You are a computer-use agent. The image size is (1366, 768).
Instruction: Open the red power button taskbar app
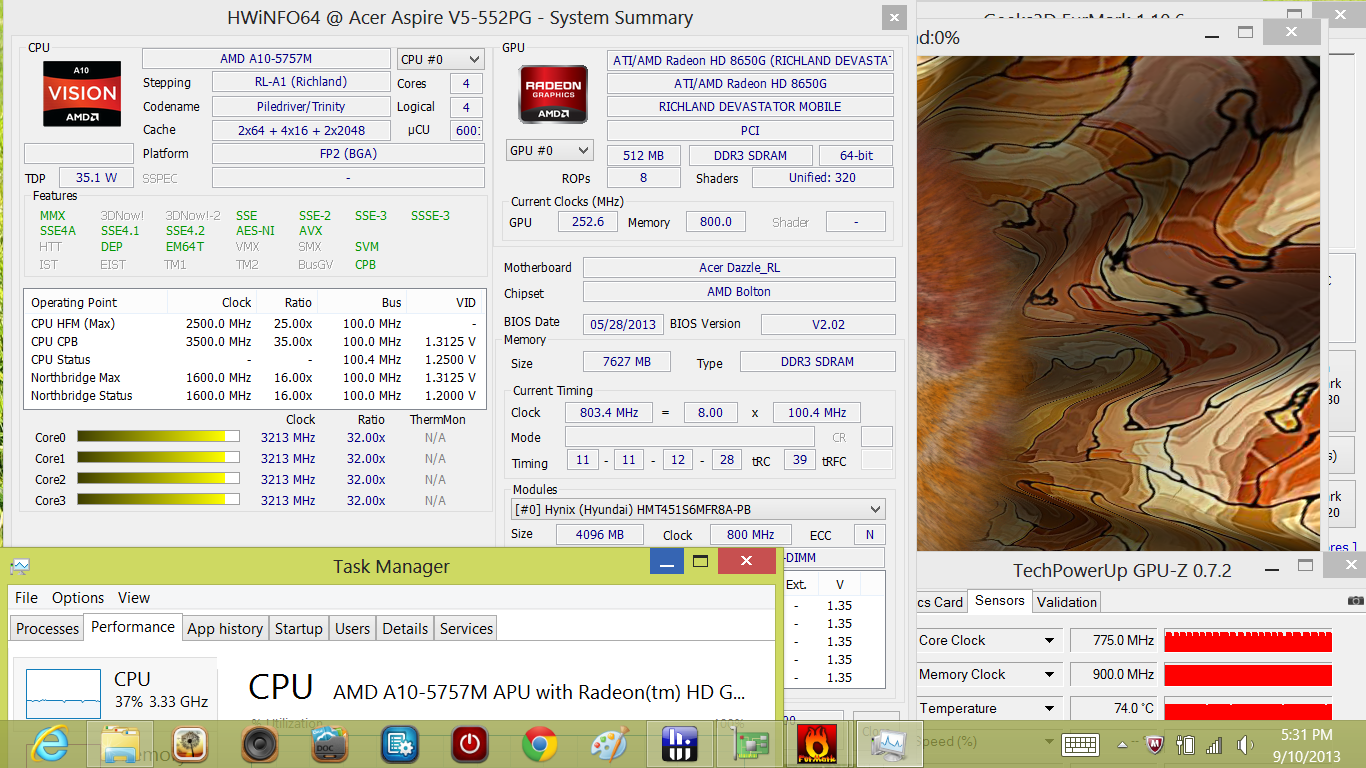coord(469,744)
